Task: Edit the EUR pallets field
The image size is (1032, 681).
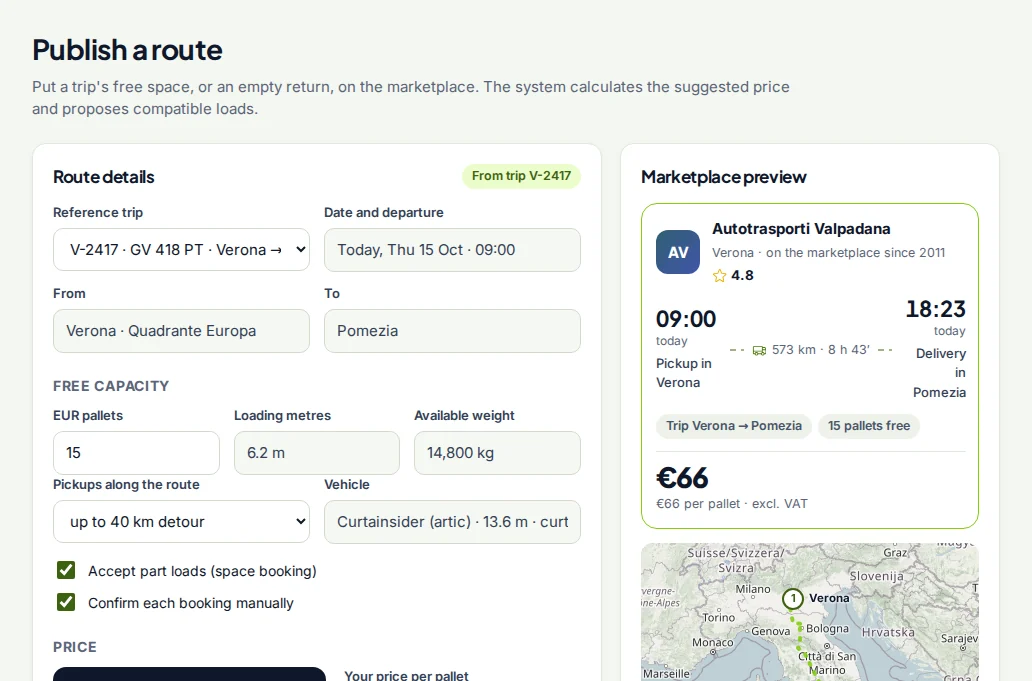Action: click(x=136, y=453)
